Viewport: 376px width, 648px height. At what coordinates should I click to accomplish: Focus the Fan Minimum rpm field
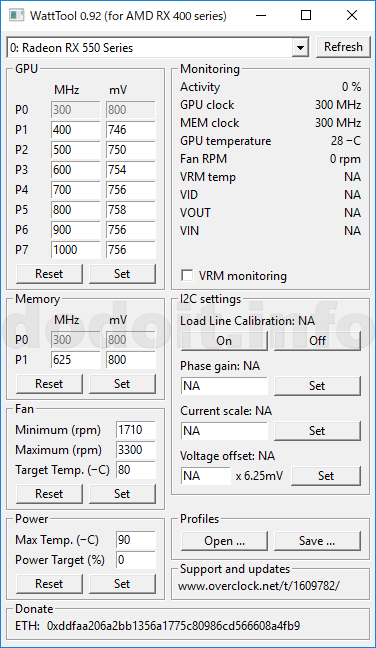coord(136,430)
